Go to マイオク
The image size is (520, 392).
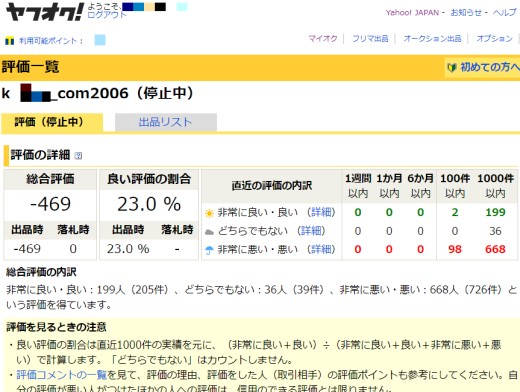tap(323, 39)
